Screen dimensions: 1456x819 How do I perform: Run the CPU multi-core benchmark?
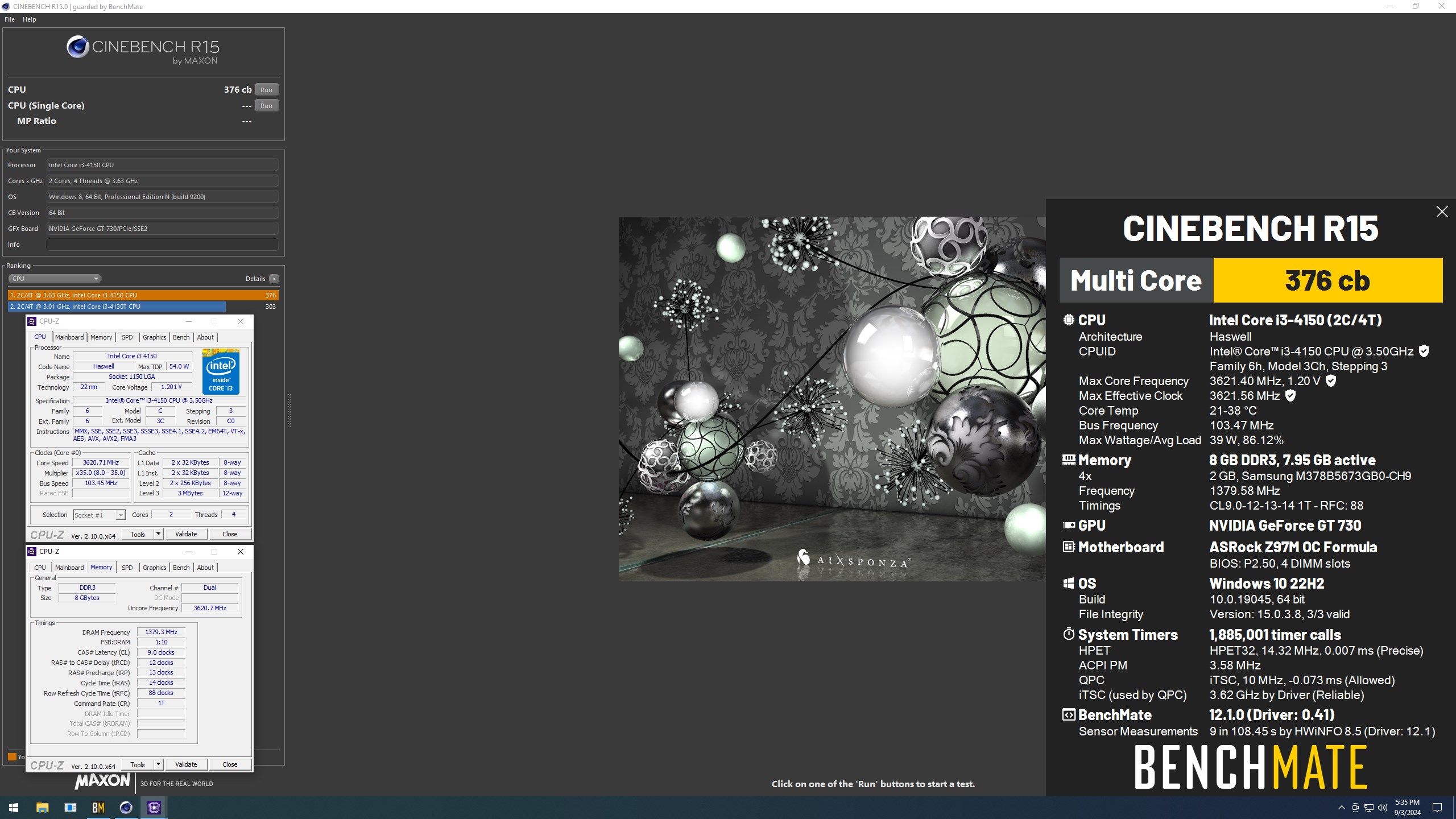click(266, 90)
